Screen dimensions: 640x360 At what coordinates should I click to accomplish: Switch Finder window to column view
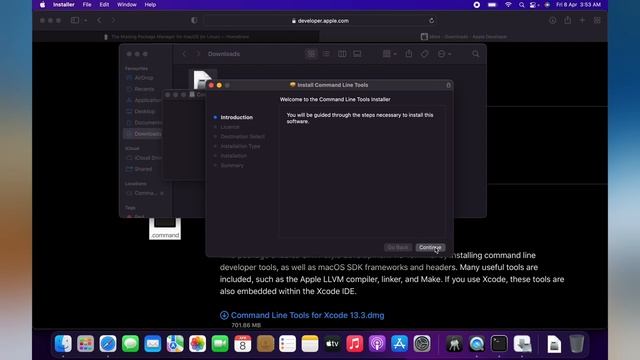(342, 54)
